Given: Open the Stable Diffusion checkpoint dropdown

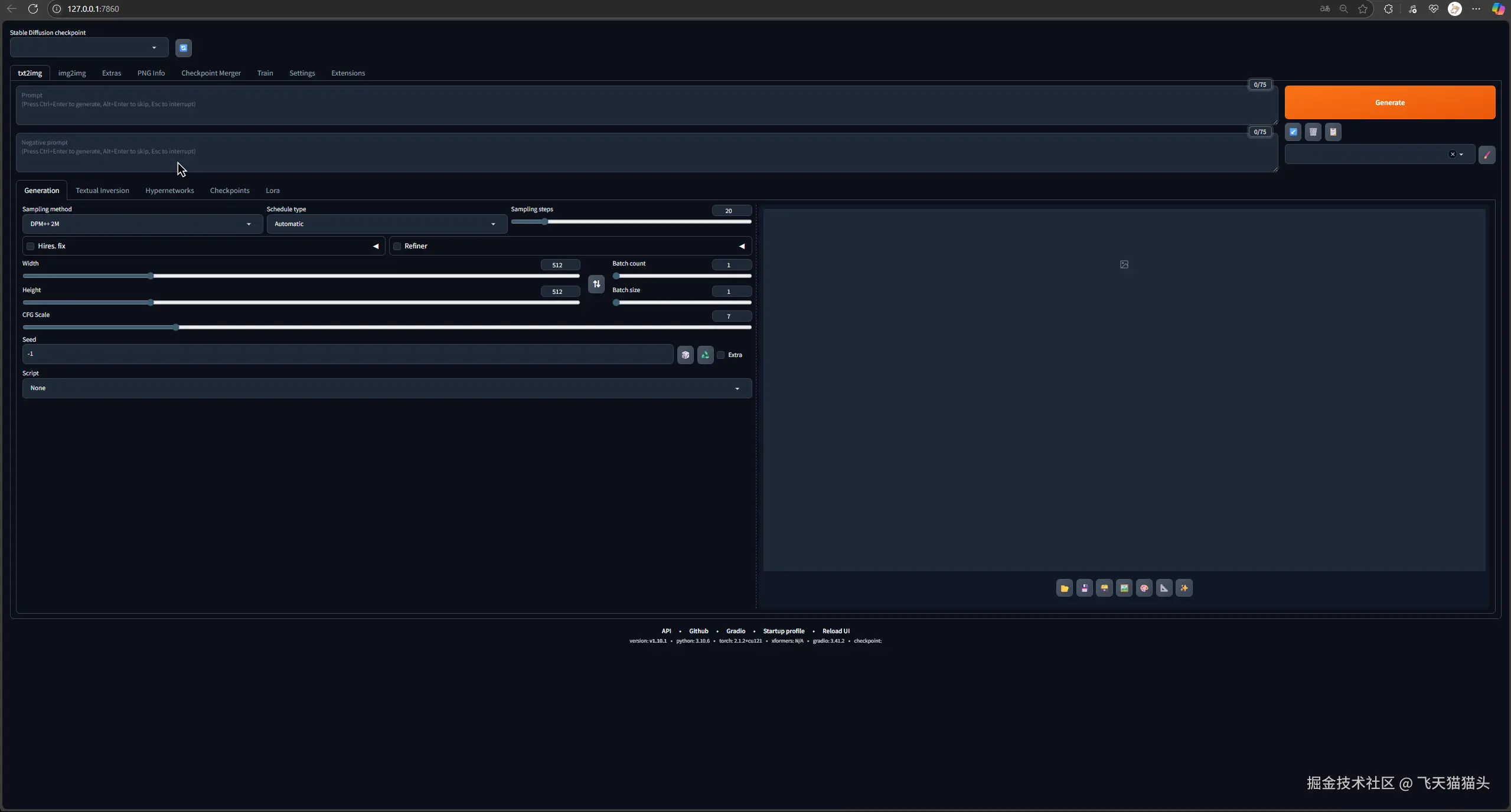Looking at the screenshot, I should (x=89, y=48).
